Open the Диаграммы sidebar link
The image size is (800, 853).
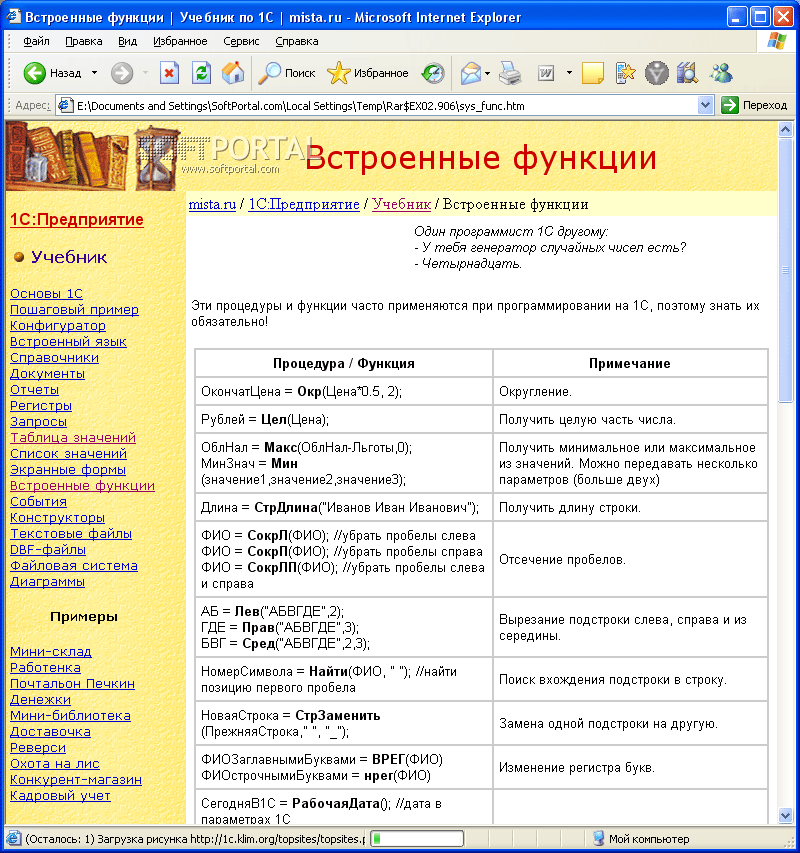tap(47, 582)
